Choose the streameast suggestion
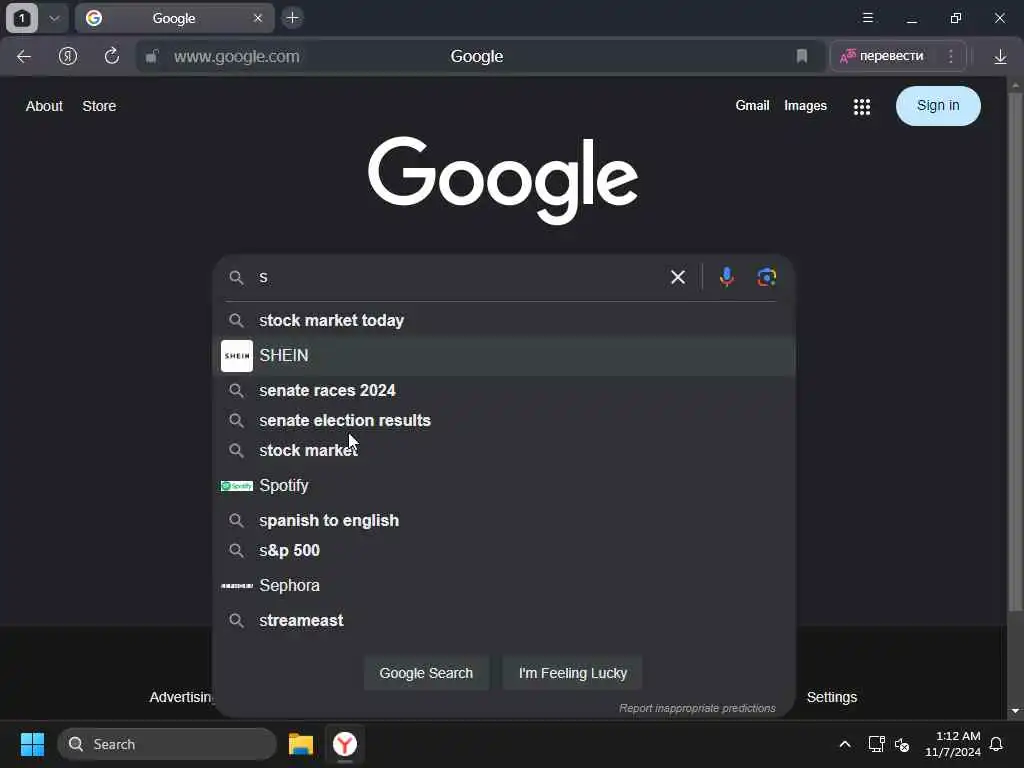The image size is (1024, 768). (x=504, y=620)
